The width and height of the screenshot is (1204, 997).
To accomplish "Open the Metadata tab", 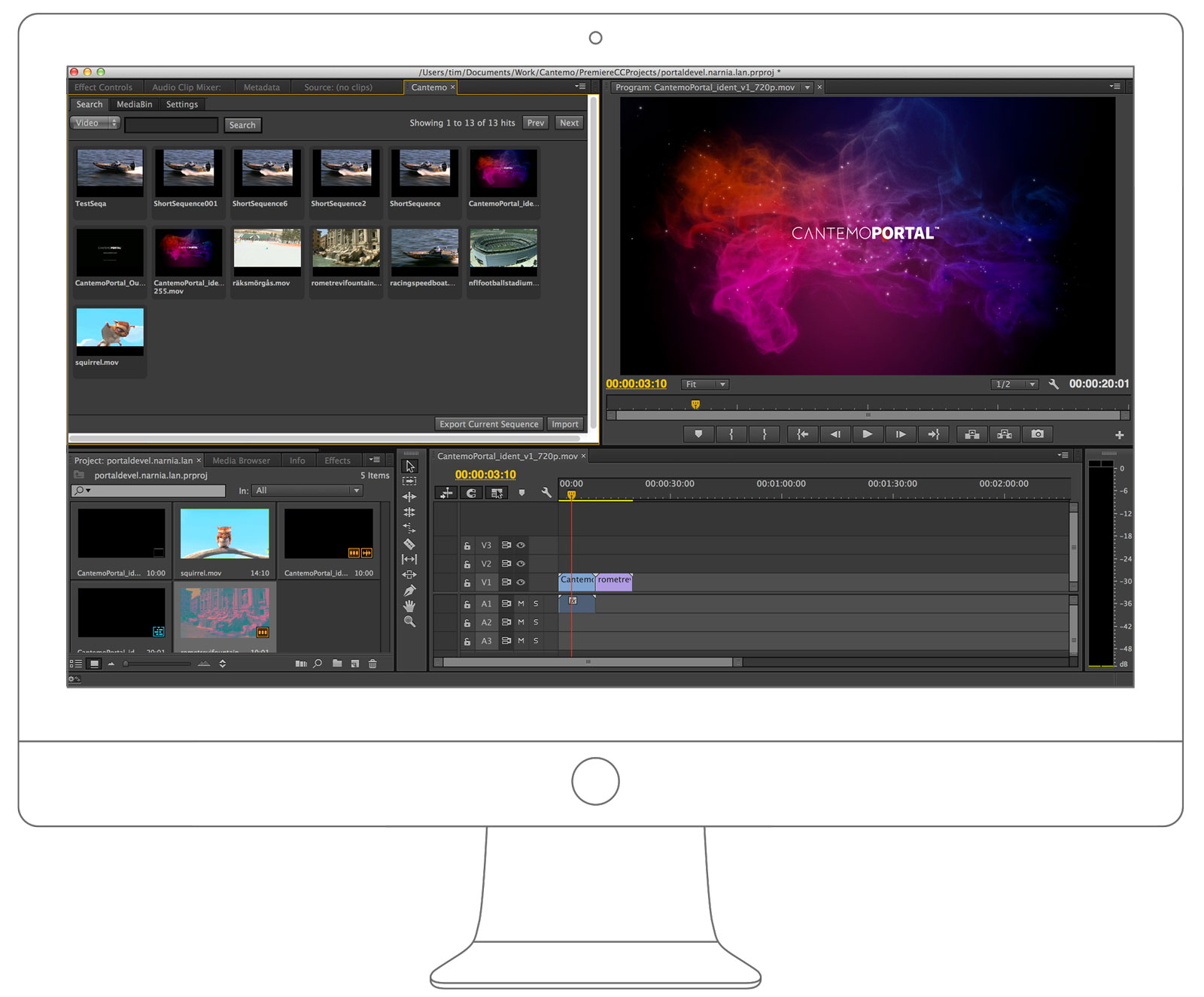I will pyautogui.click(x=262, y=87).
